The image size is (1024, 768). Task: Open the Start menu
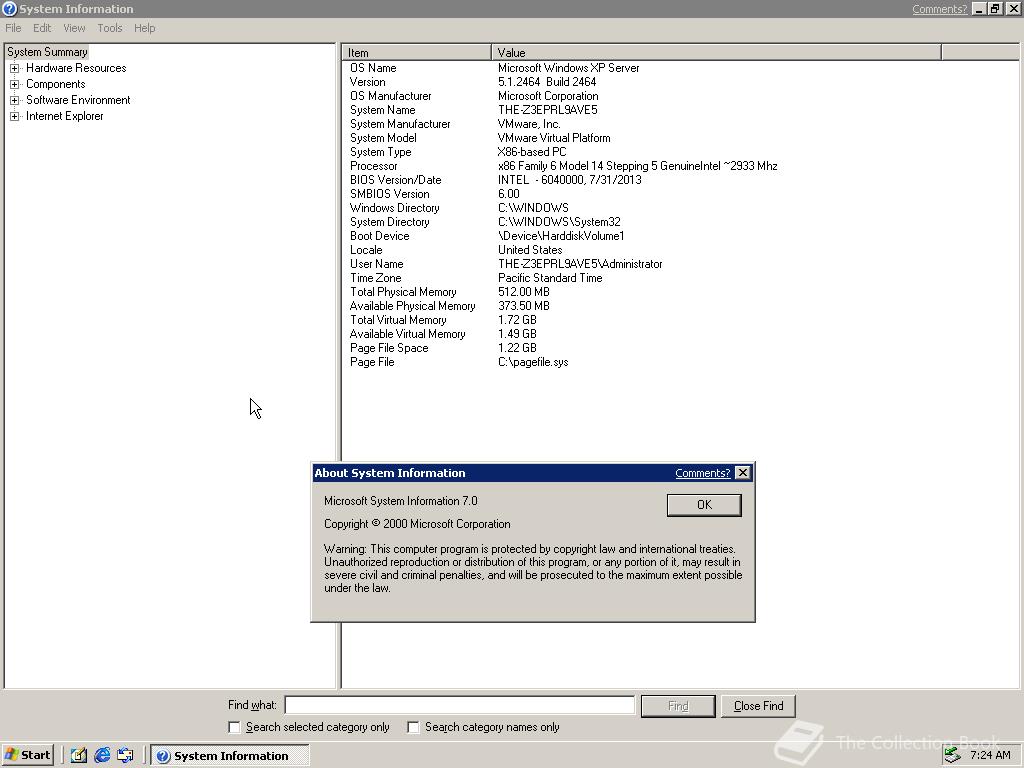(x=28, y=755)
